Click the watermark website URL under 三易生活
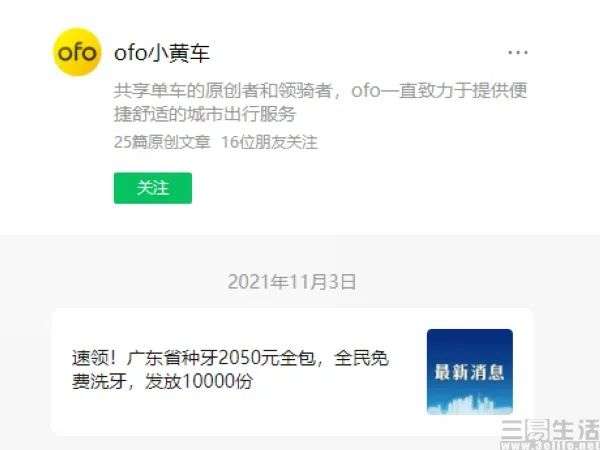This screenshot has height=450, width=600. [550, 445]
